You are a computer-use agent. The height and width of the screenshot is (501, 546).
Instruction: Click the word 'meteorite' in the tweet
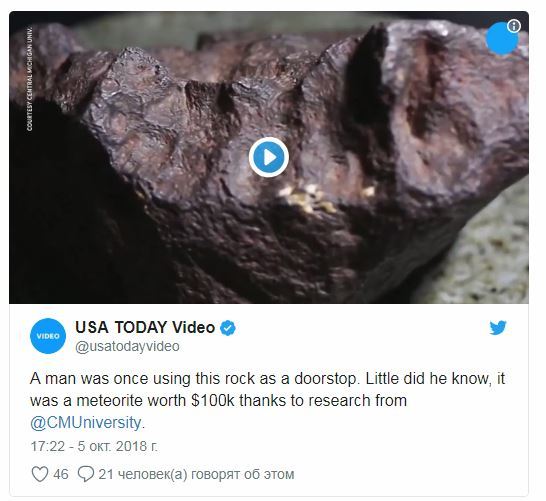coord(110,400)
